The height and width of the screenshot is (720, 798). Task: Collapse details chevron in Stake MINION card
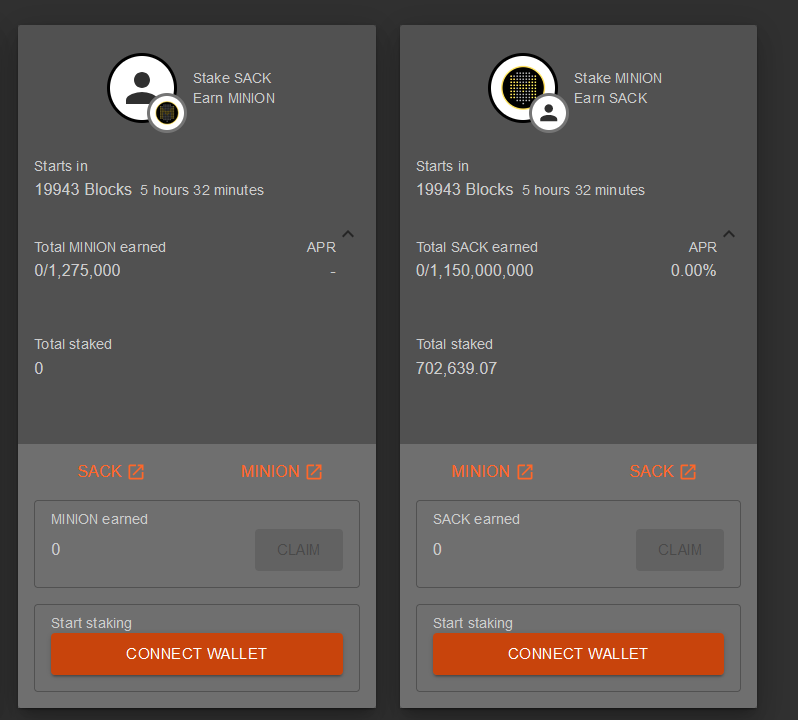[729, 234]
